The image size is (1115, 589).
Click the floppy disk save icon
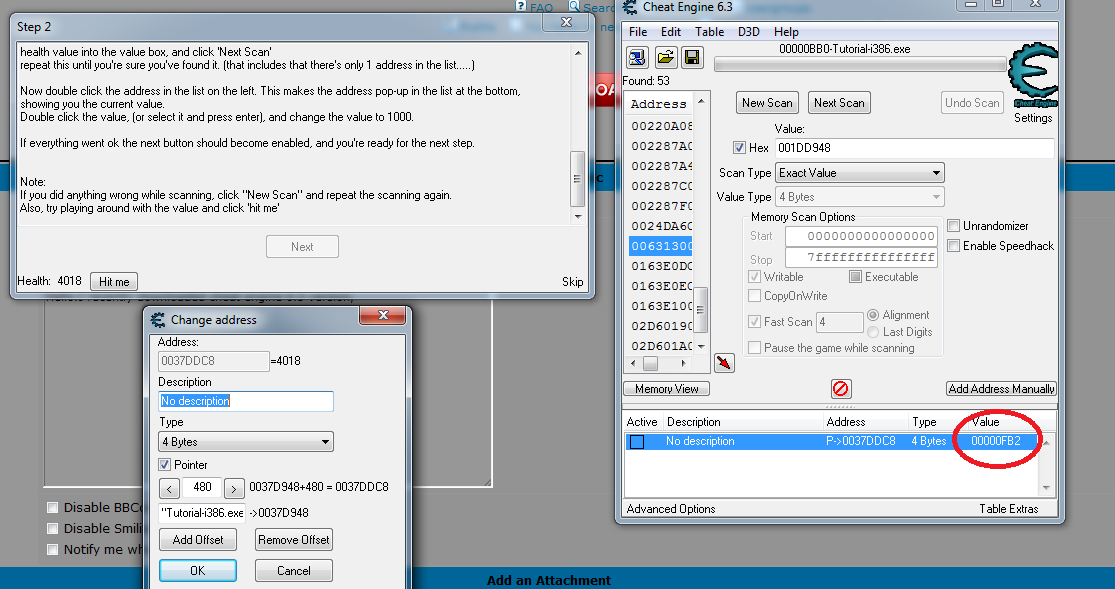(x=692, y=58)
